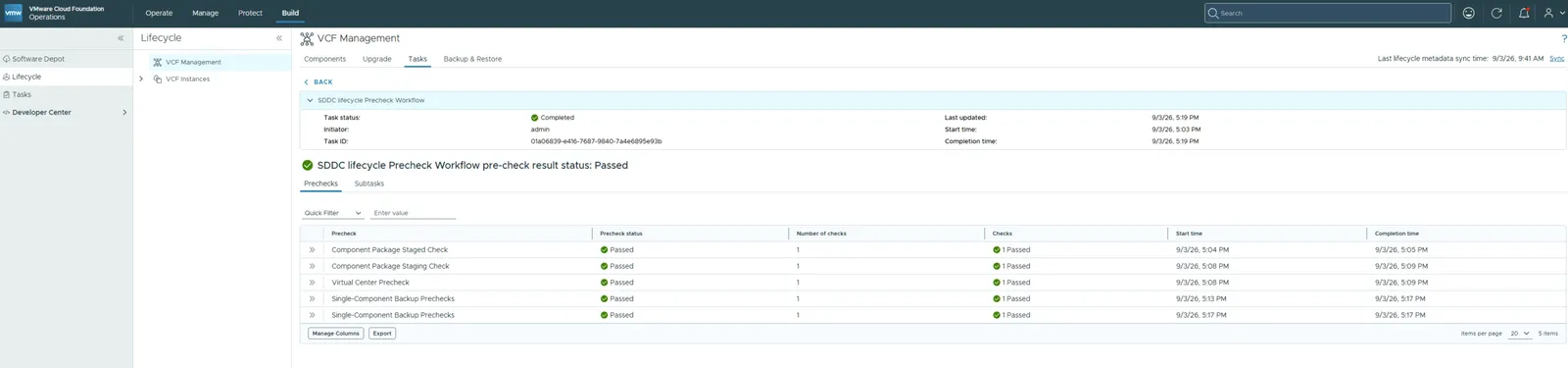The image size is (1568, 368).
Task: Open the user account menu
Action: coord(1554,13)
